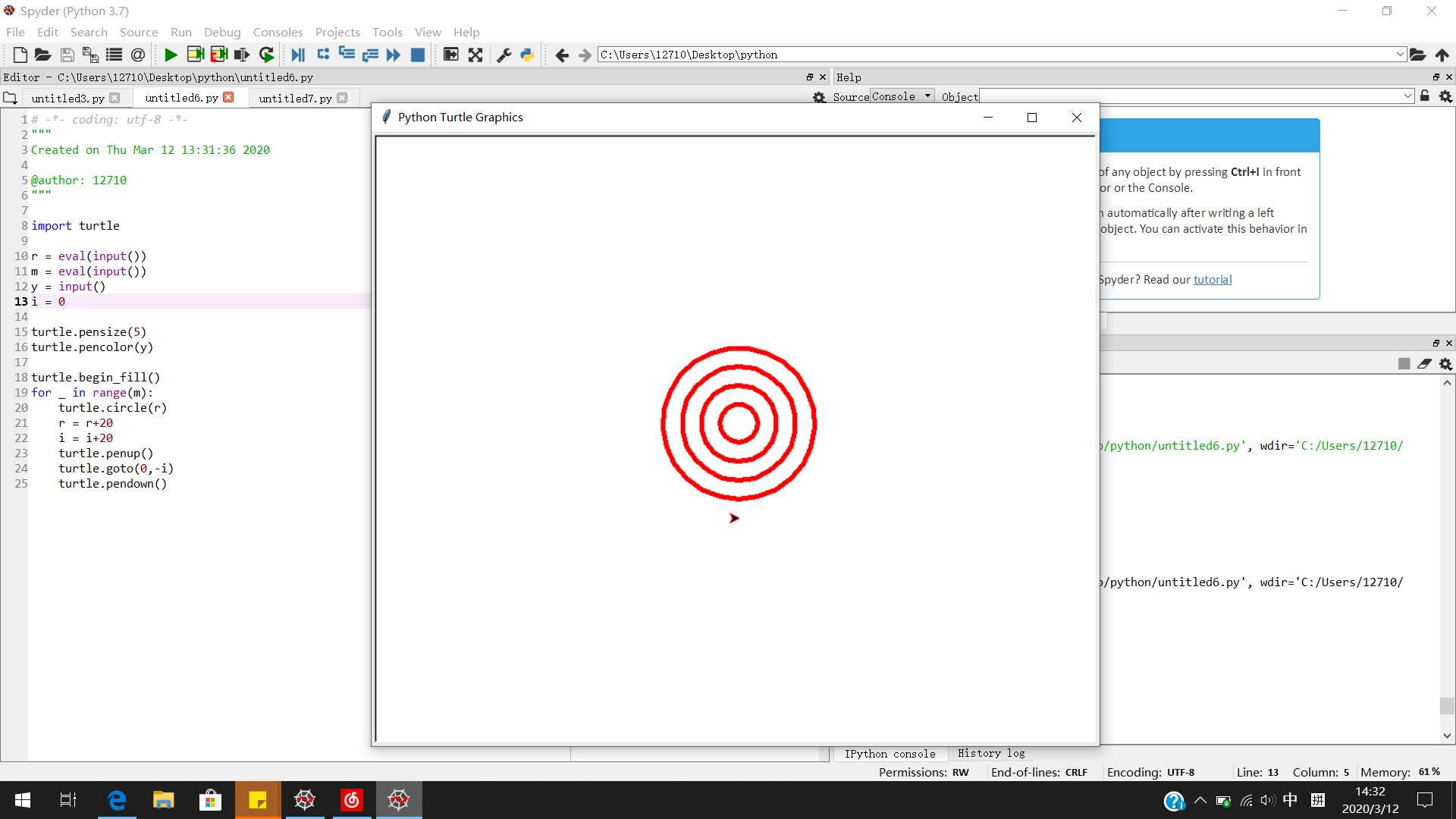
Task: Step into function debug icon
Action: tap(347, 54)
